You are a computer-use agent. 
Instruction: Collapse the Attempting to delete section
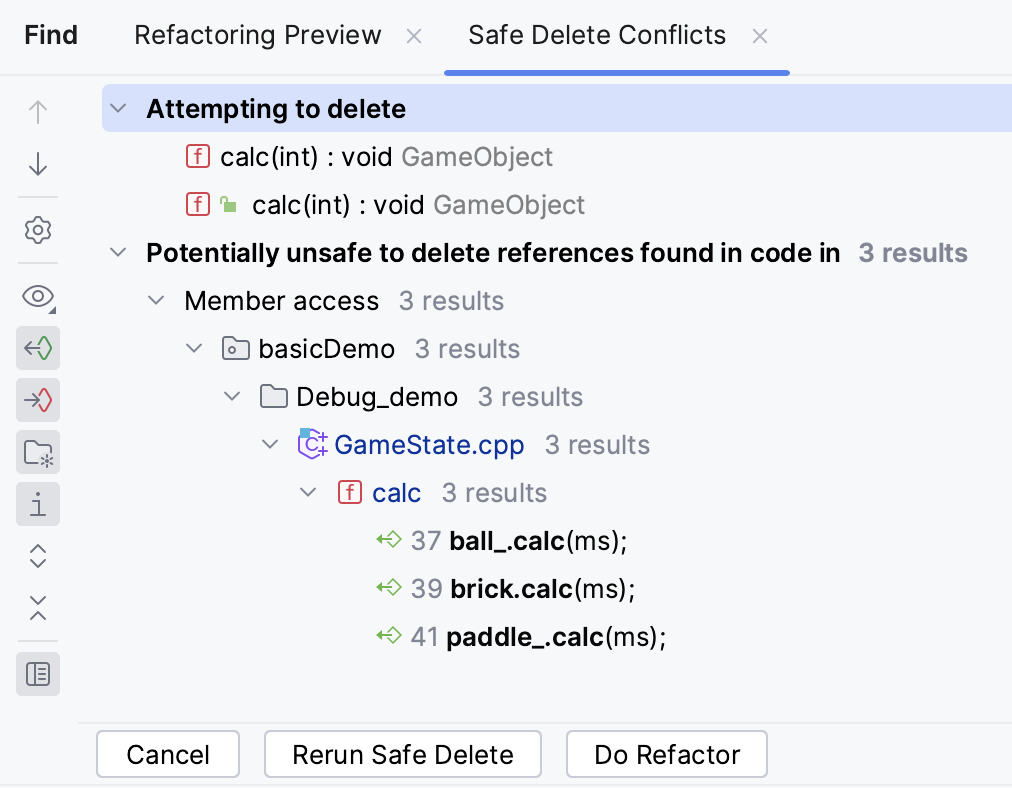(118, 108)
